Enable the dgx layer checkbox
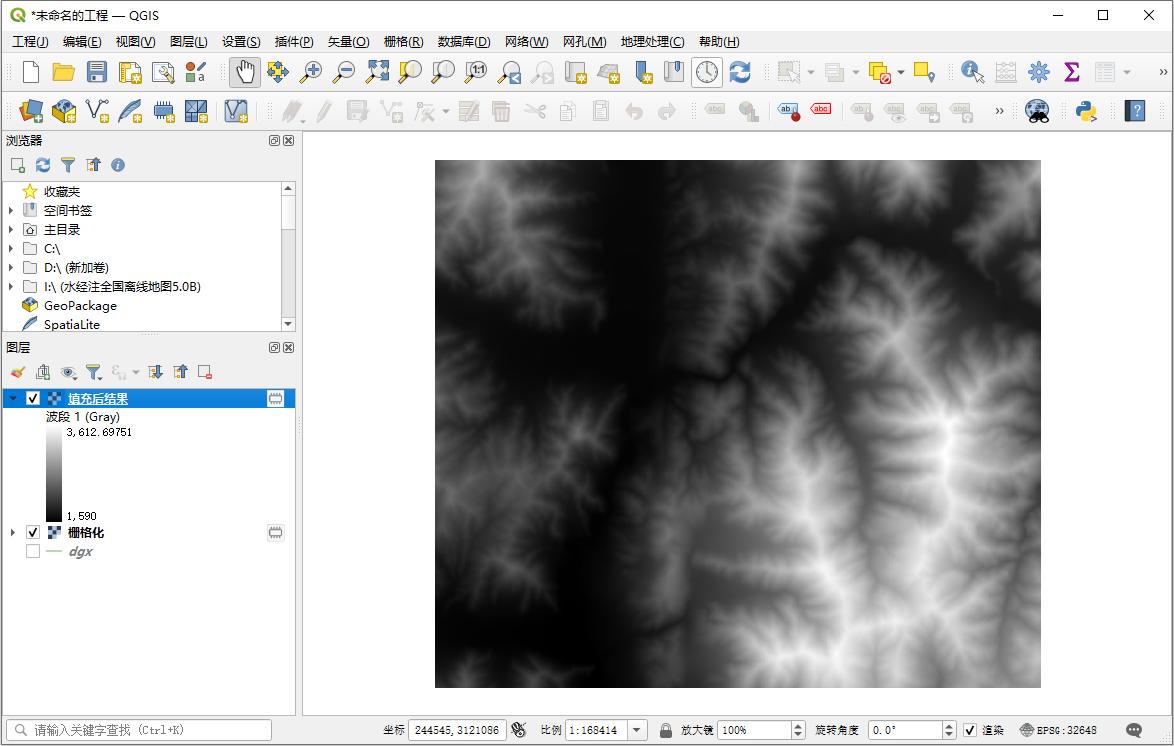The width and height of the screenshot is (1174, 746). point(33,551)
